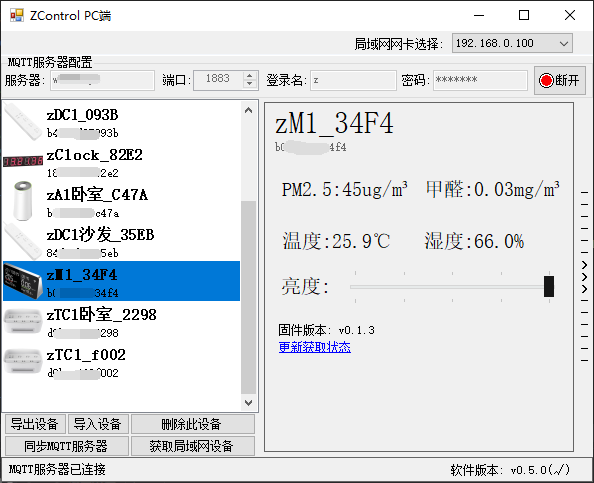Click the 固件版本: v0.1.3 text

[327, 330]
